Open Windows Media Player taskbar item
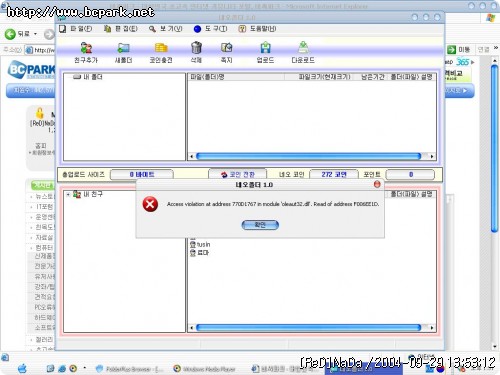This screenshot has width=500, height=375. click(205, 369)
